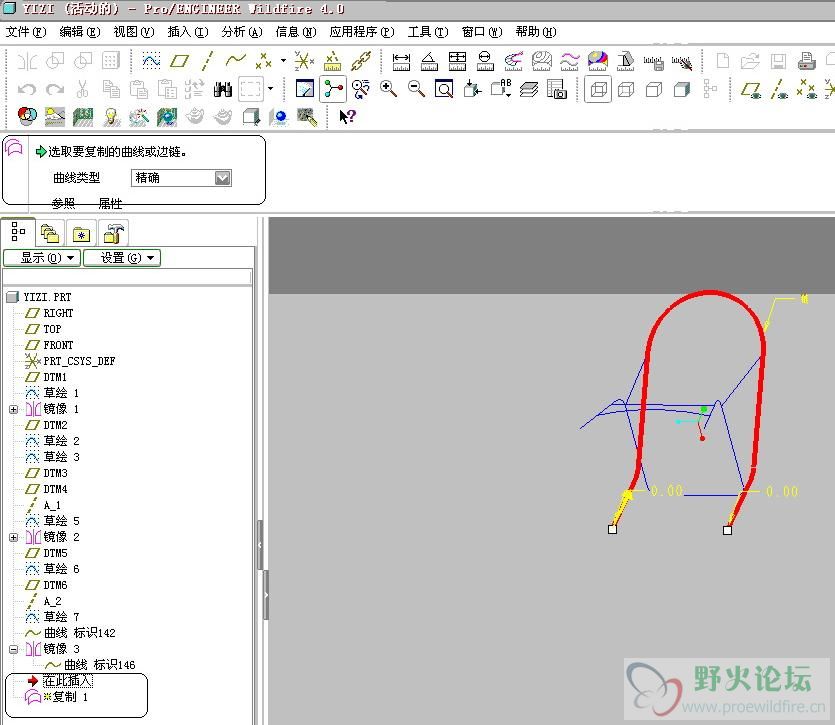This screenshot has height=725, width=835.
Task: Click the Print icon
Action: 806,61
